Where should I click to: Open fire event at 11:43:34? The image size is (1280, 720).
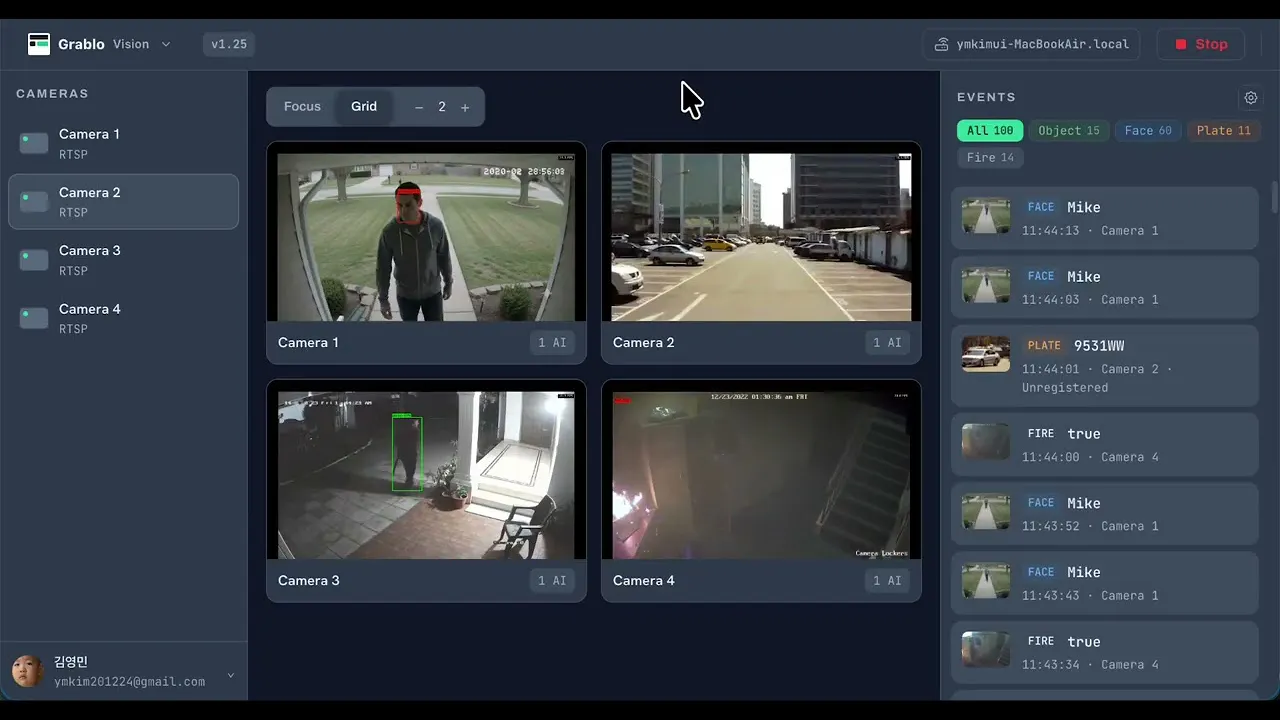1104,652
